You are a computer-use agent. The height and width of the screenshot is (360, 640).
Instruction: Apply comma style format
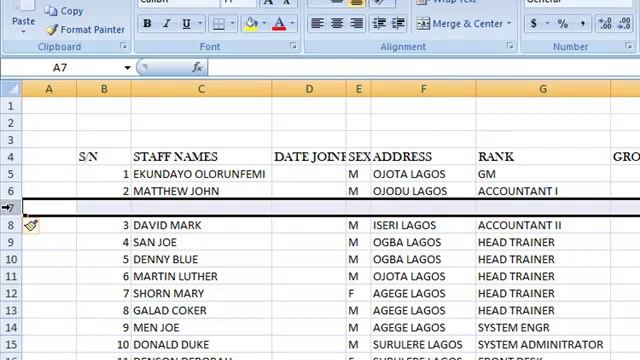(x=582, y=24)
